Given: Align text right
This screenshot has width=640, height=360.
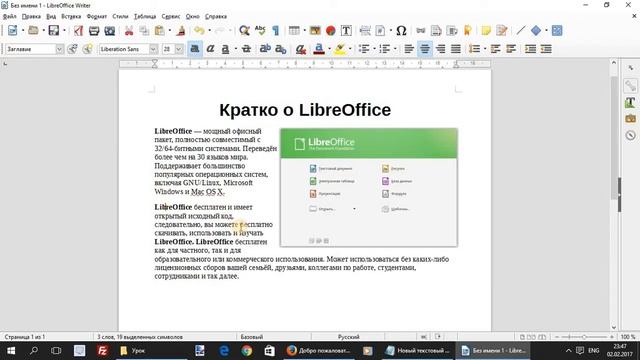Looking at the screenshot, I should coord(440,49).
